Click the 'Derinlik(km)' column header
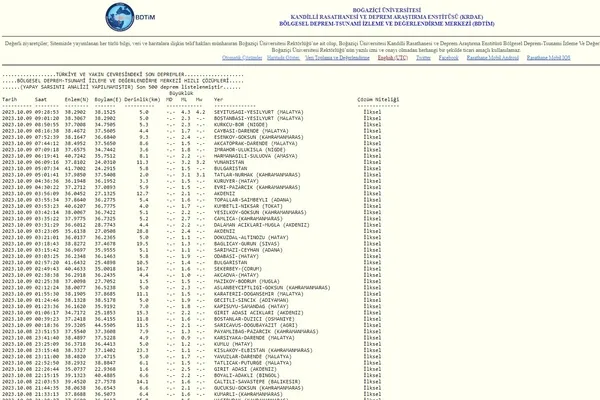This screenshot has width=600, height=400. (142, 100)
